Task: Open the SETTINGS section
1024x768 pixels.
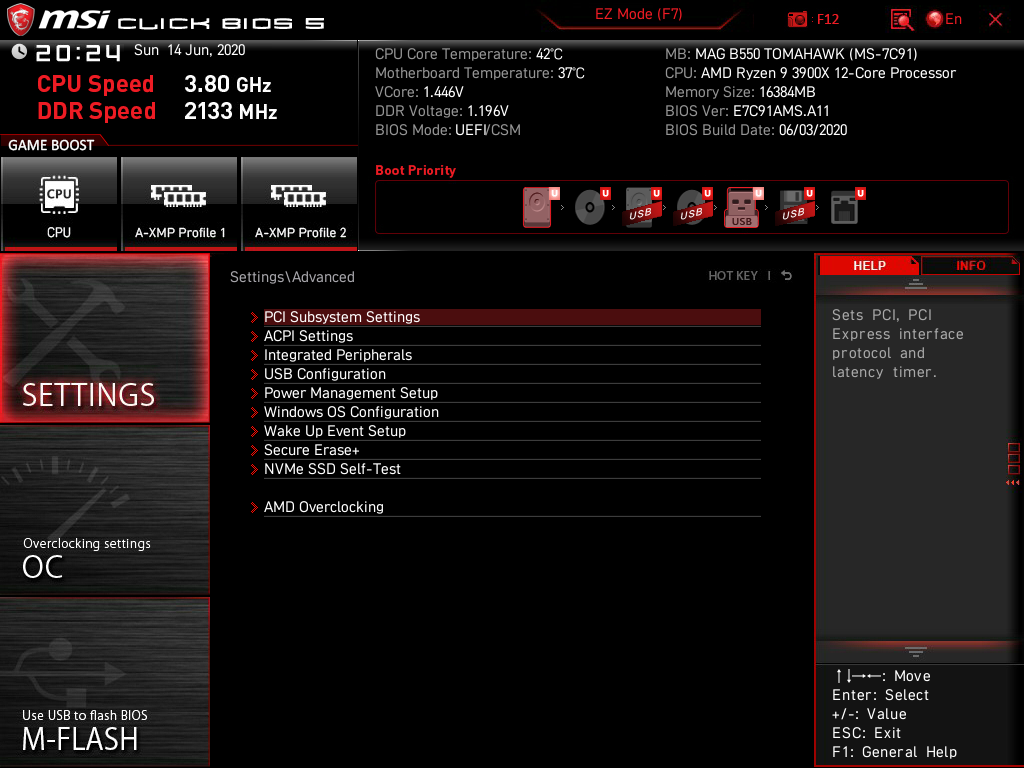Action: 104,338
